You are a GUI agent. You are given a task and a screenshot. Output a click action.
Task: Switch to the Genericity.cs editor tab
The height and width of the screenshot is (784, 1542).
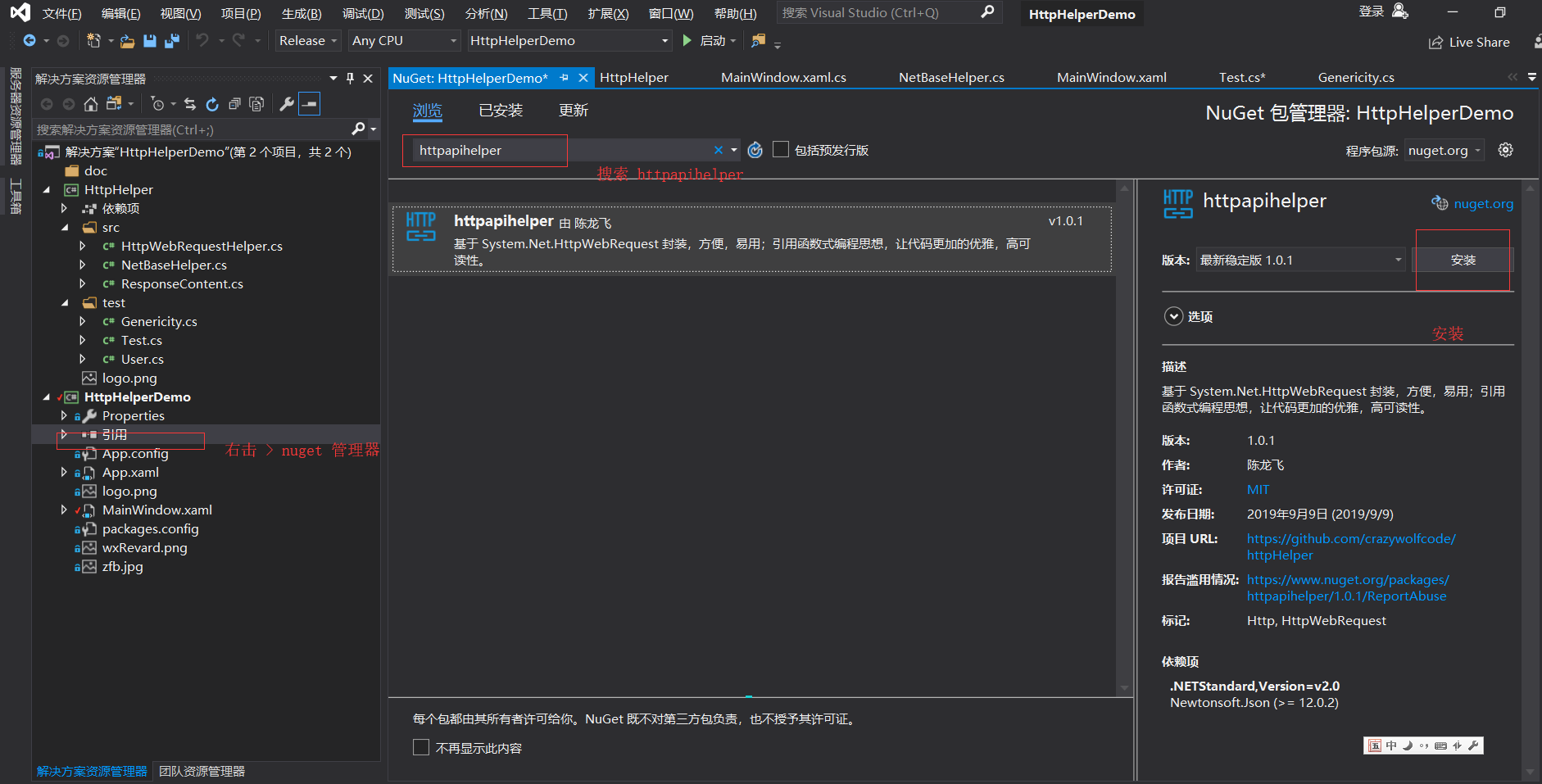pyautogui.click(x=1356, y=78)
